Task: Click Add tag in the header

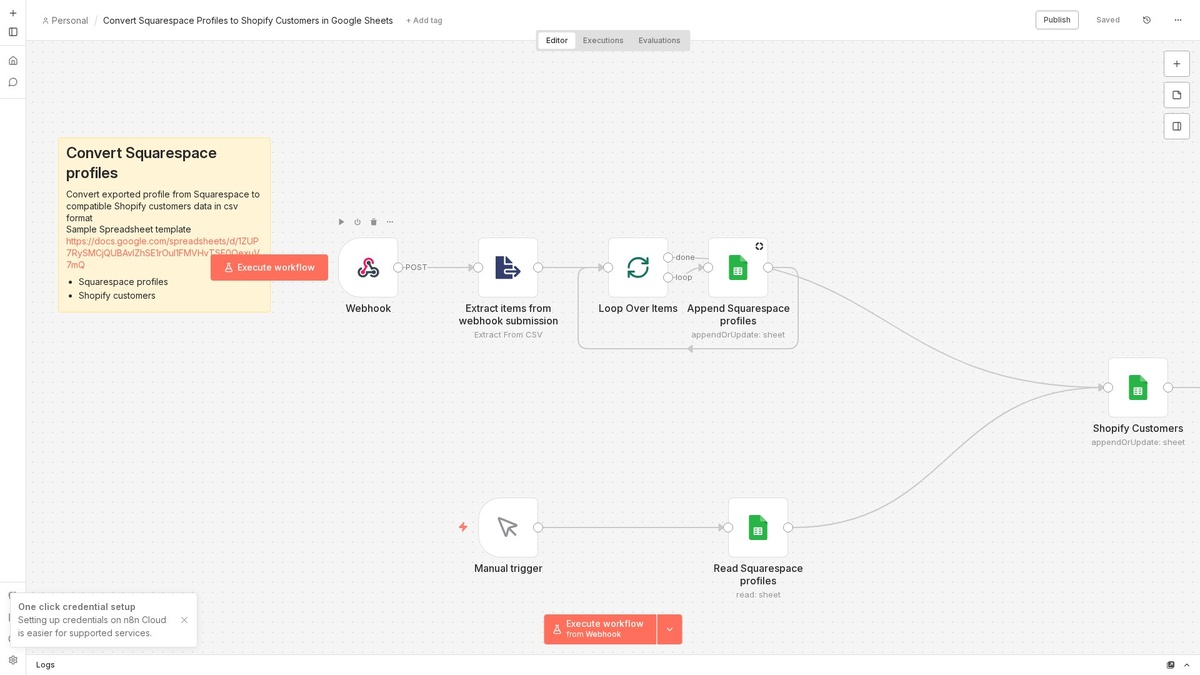Action: point(424,20)
